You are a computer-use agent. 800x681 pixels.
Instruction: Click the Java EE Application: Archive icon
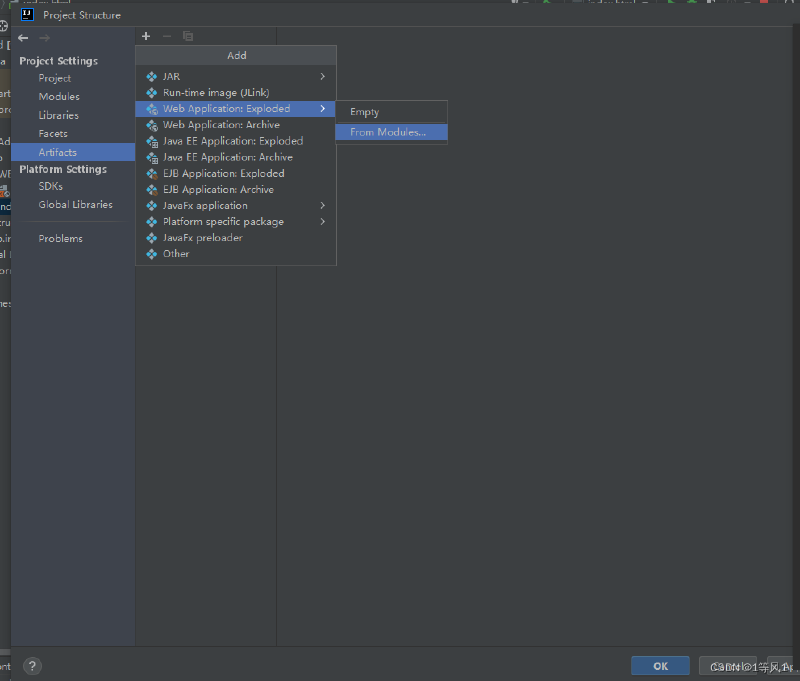(x=152, y=158)
